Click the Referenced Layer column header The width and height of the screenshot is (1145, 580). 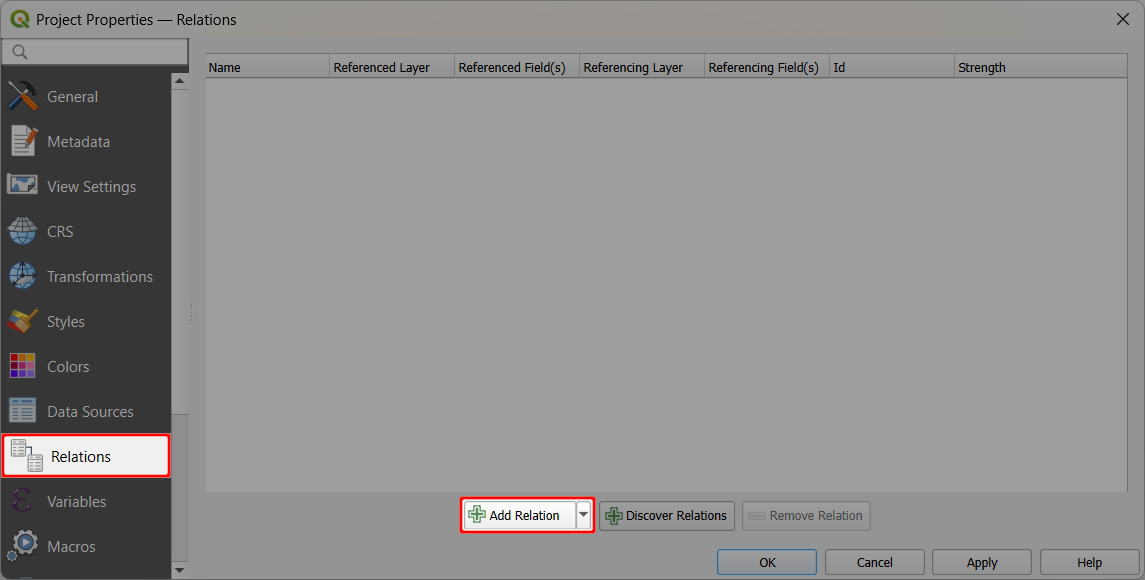390,66
